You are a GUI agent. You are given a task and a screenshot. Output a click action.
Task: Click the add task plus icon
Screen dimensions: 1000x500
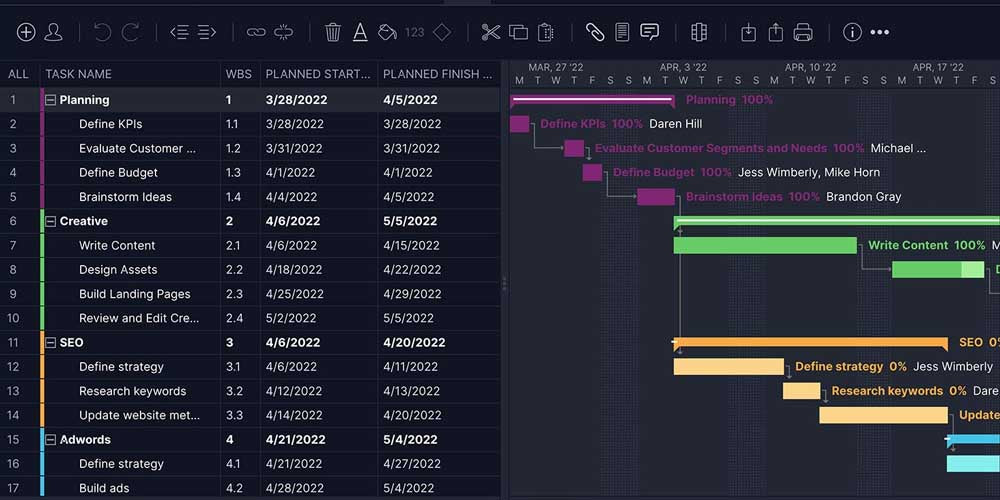pos(26,33)
